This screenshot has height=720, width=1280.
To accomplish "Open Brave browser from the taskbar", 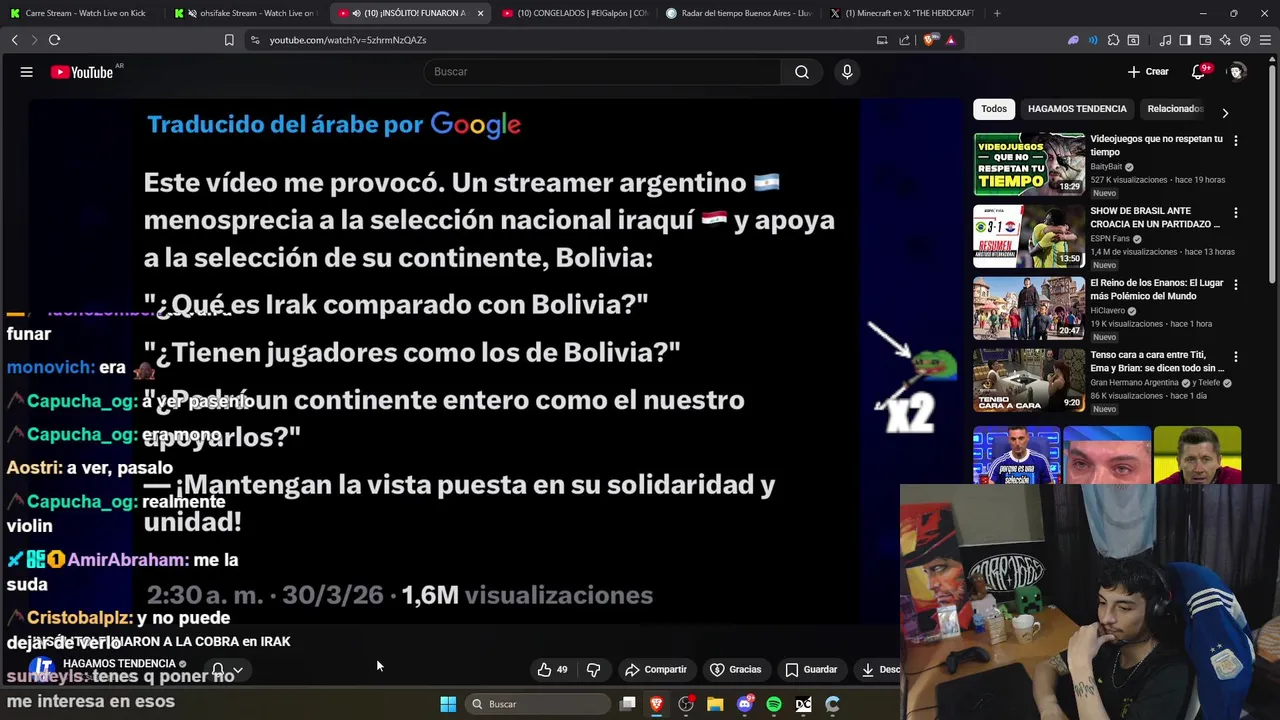I will (656, 704).
